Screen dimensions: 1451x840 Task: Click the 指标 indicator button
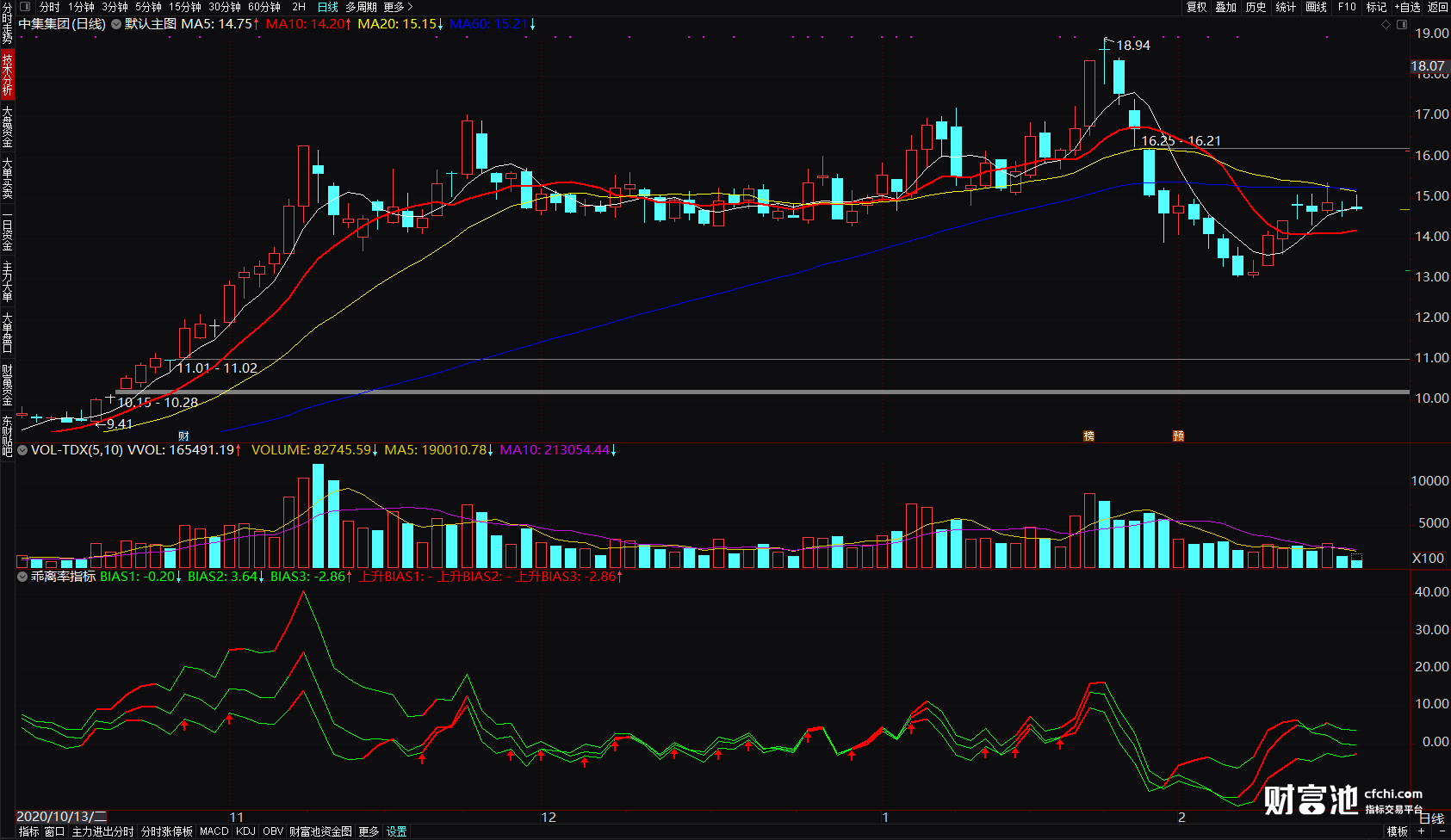[28, 831]
